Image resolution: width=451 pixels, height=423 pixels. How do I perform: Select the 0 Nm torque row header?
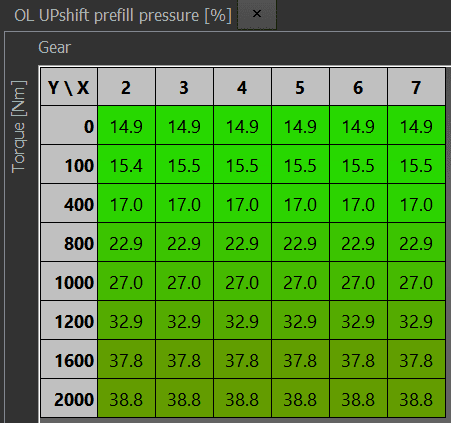(69, 125)
